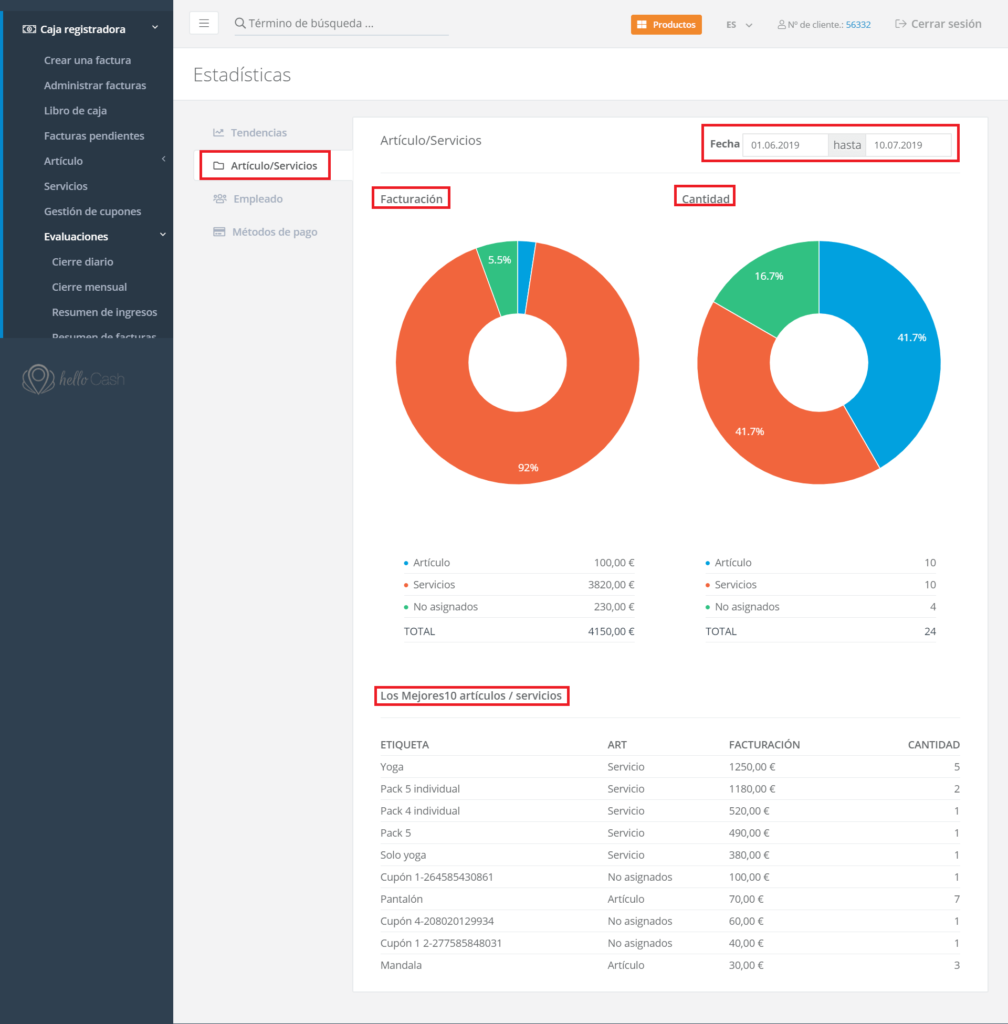Click the cash register icon in the sidebar
The image size is (1008, 1024).
[29, 29]
